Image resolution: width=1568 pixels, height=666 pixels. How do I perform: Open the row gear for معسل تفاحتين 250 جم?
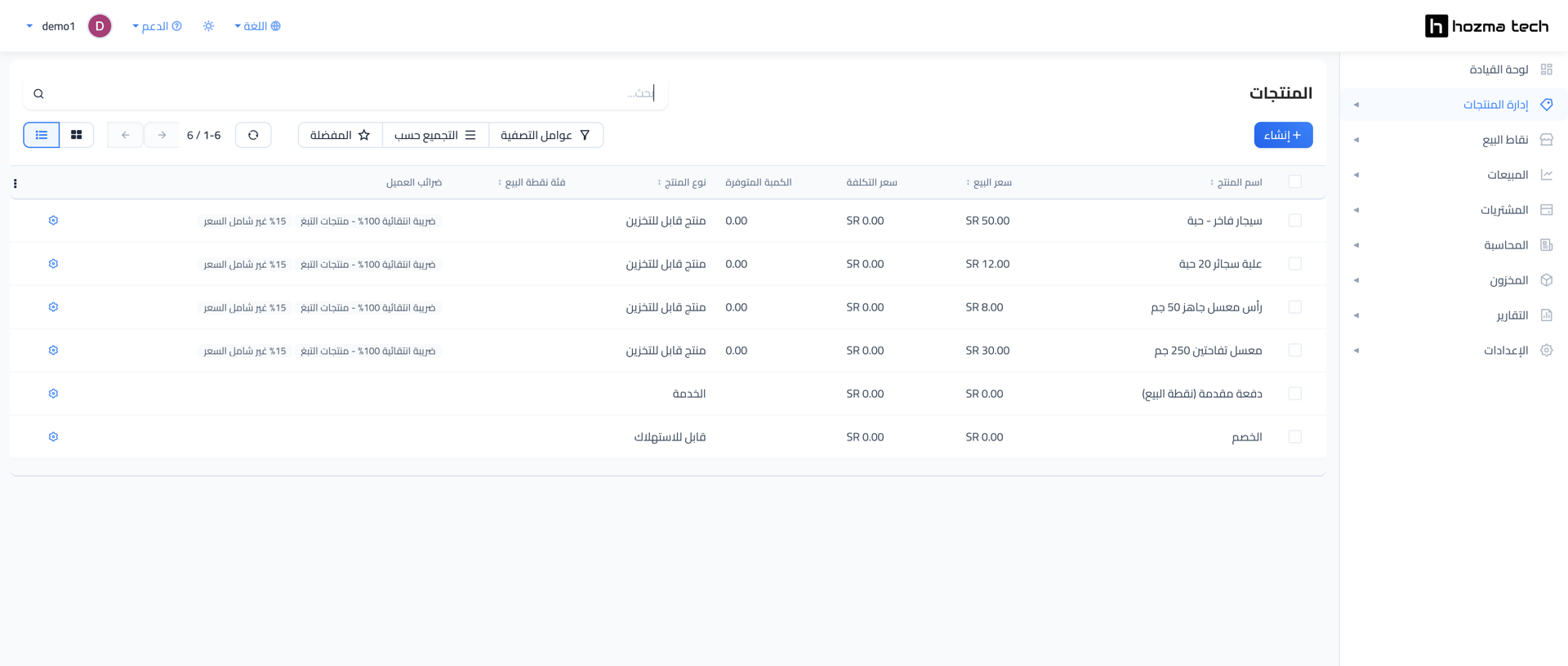(53, 351)
